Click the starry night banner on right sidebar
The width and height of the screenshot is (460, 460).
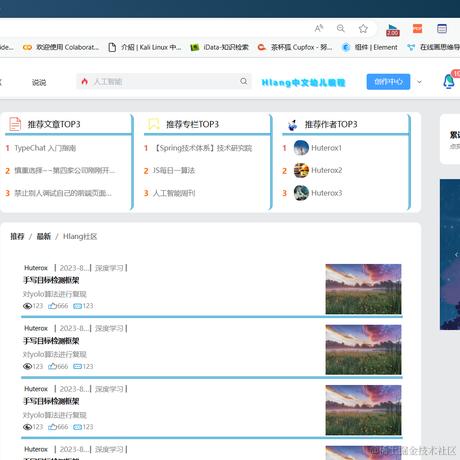tap(450, 254)
